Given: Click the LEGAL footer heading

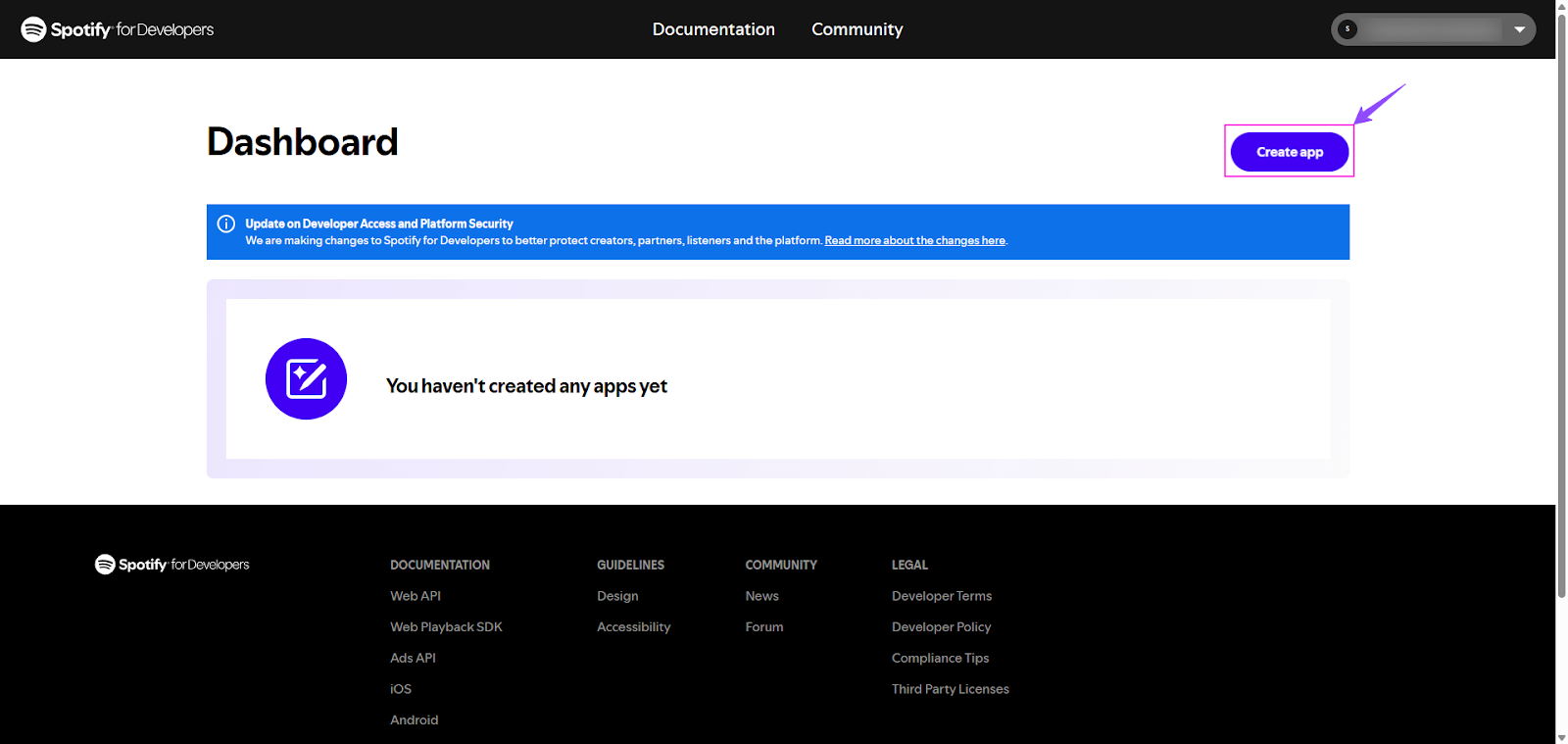Looking at the screenshot, I should pos(909,565).
